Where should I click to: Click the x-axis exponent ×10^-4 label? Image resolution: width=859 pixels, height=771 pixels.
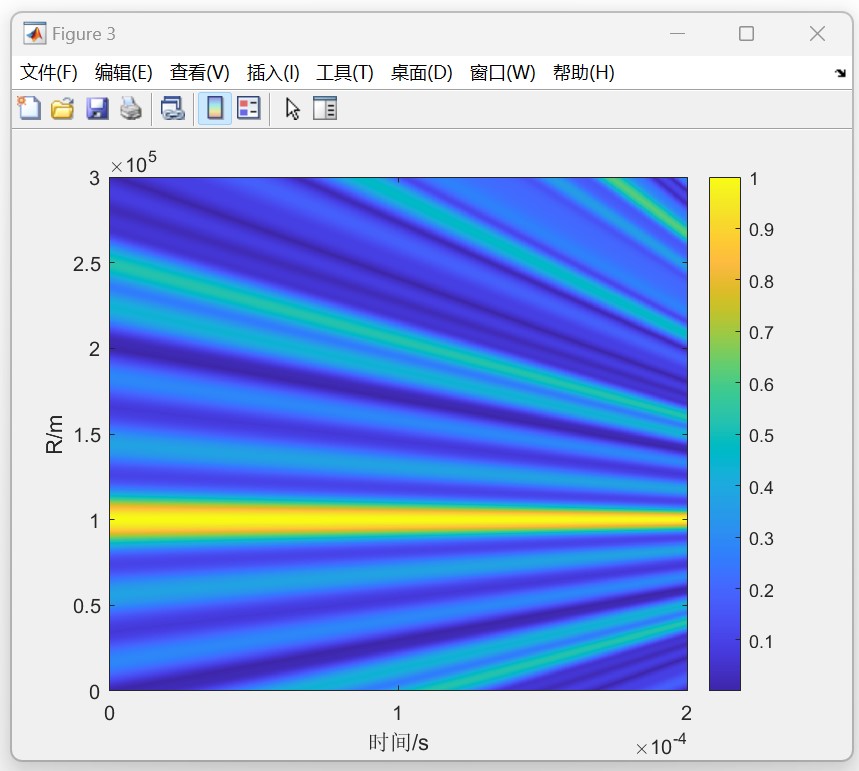pos(661,745)
